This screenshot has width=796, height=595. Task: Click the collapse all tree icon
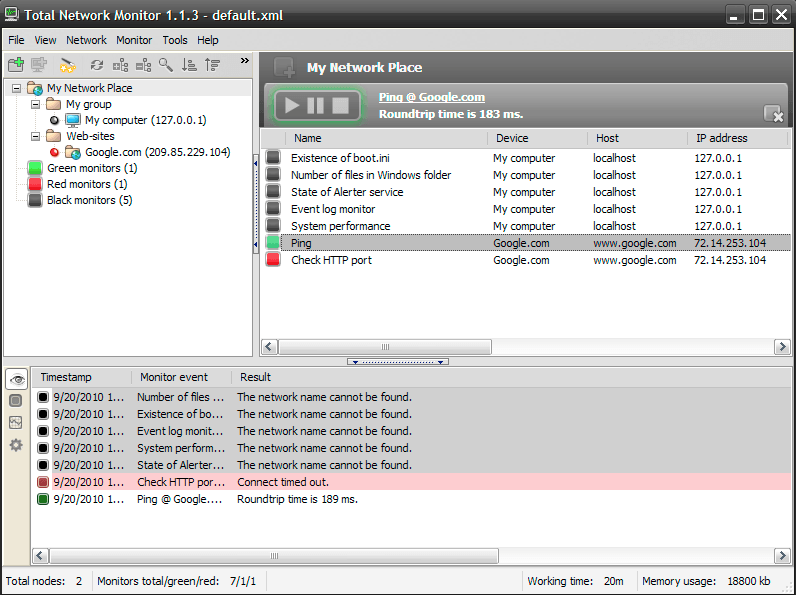point(144,65)
